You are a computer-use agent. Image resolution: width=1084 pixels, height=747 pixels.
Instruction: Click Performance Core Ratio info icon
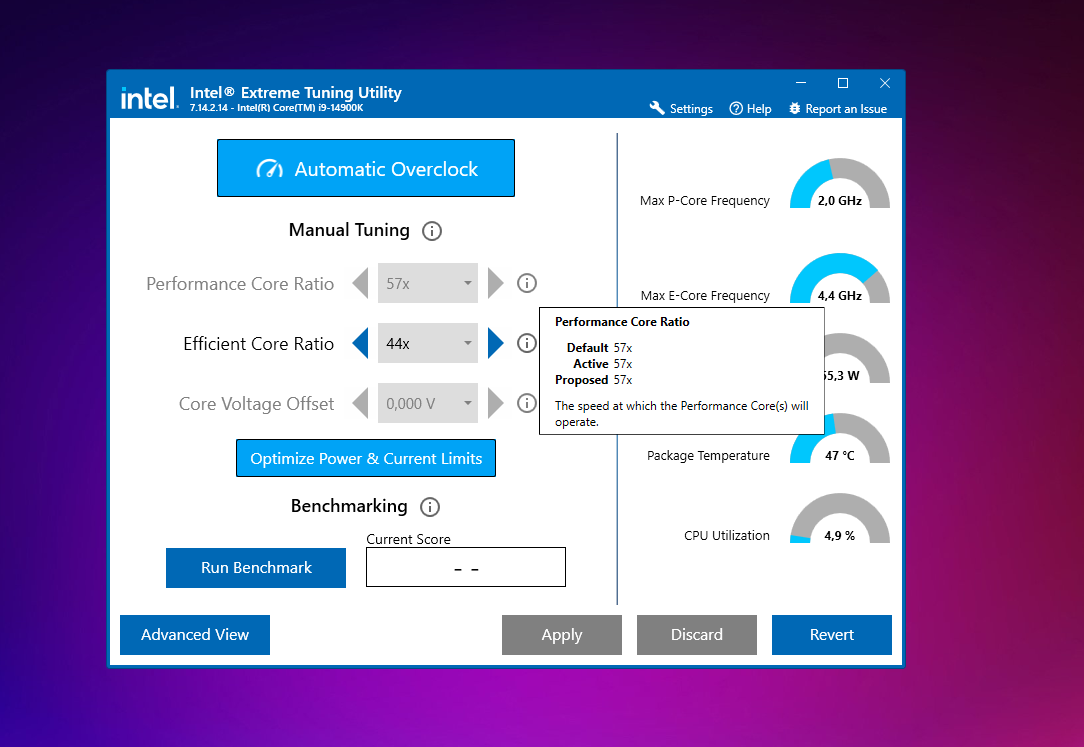tap(527, 283)
